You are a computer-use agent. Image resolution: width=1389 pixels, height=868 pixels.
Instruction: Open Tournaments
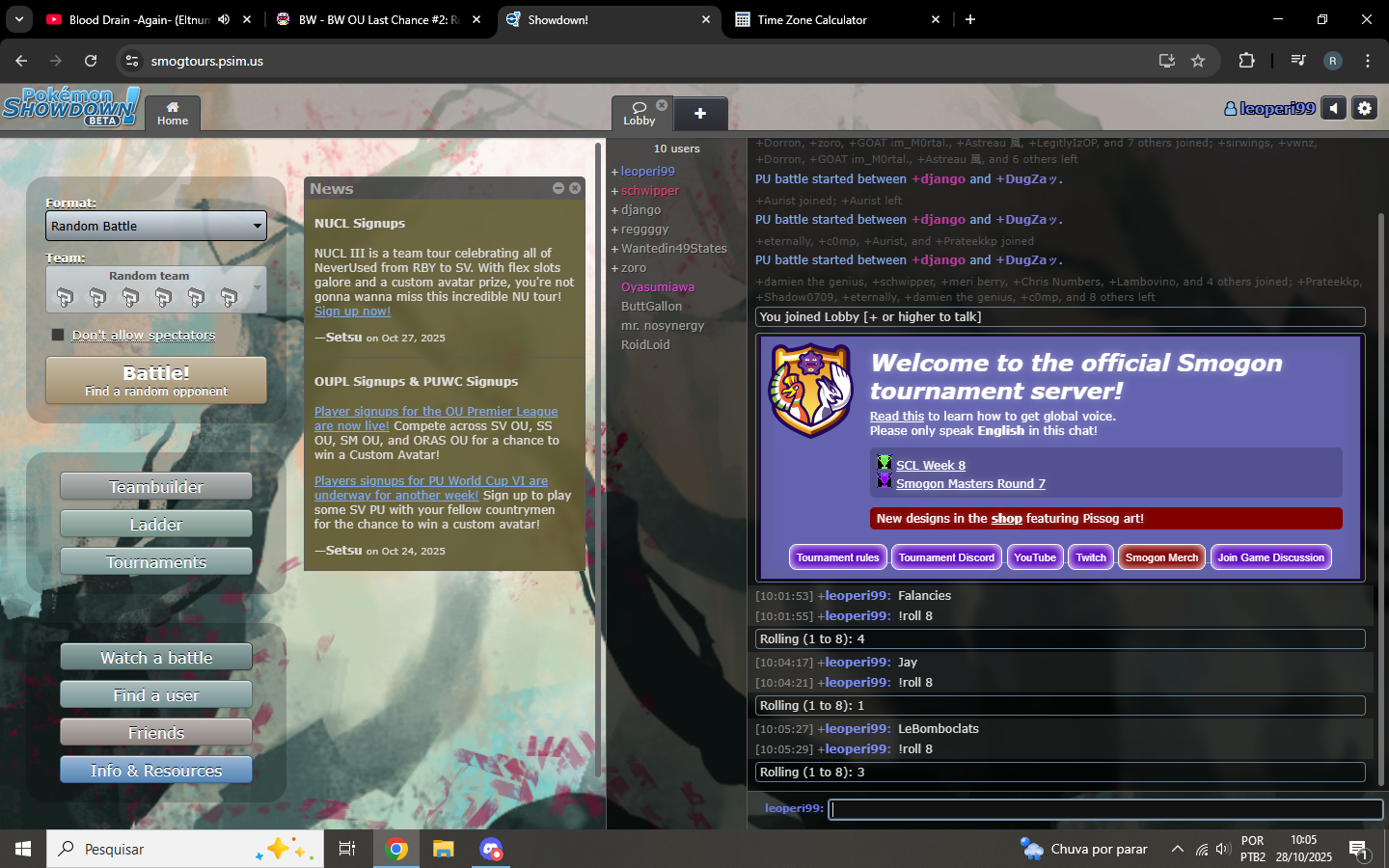tap(156, 562)
